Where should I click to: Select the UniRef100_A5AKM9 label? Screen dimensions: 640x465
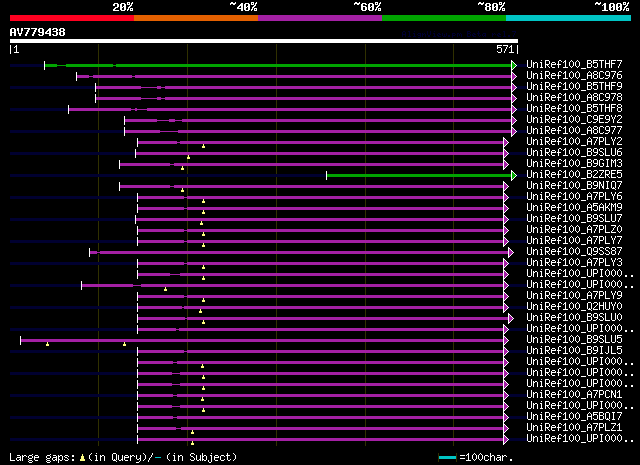pyautogui.click(x=574, y=208)
